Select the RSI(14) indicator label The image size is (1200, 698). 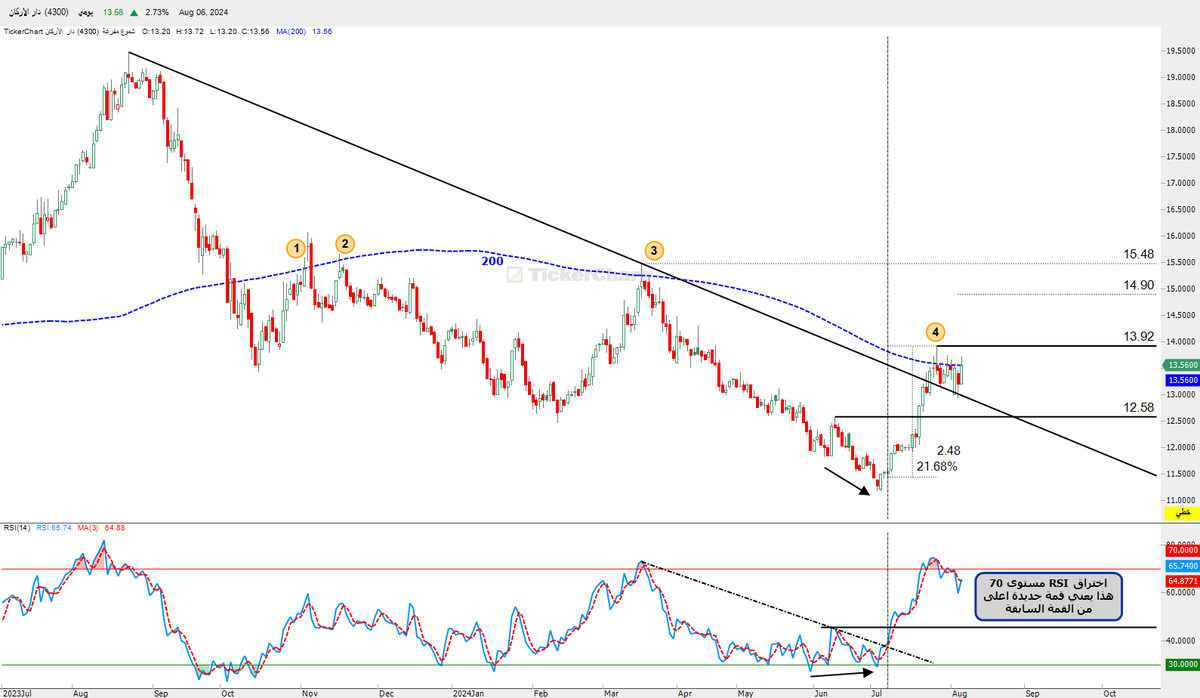15,528
